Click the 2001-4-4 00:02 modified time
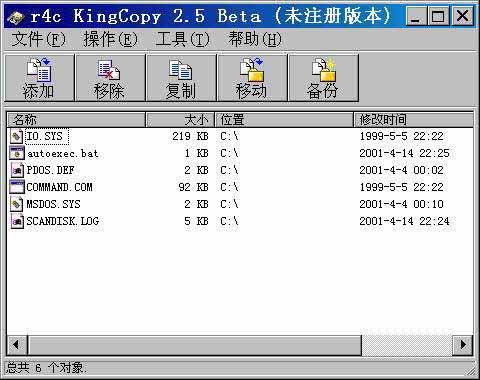 tap(401, 170)
